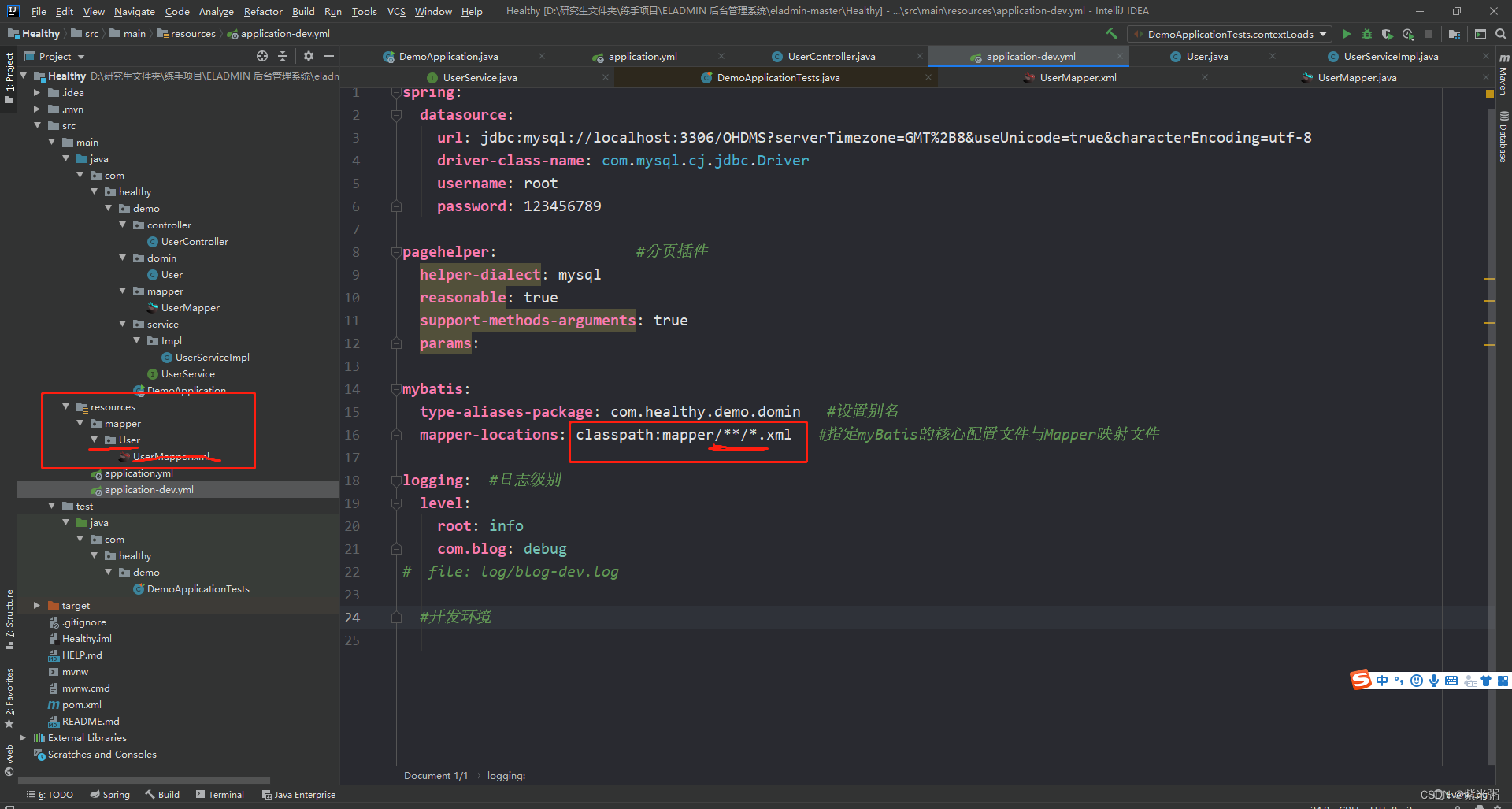The width and height of the screenshot is (1512, 809).
Task: Toggle the Terminal tool window
Action: (x=220, y=795)
